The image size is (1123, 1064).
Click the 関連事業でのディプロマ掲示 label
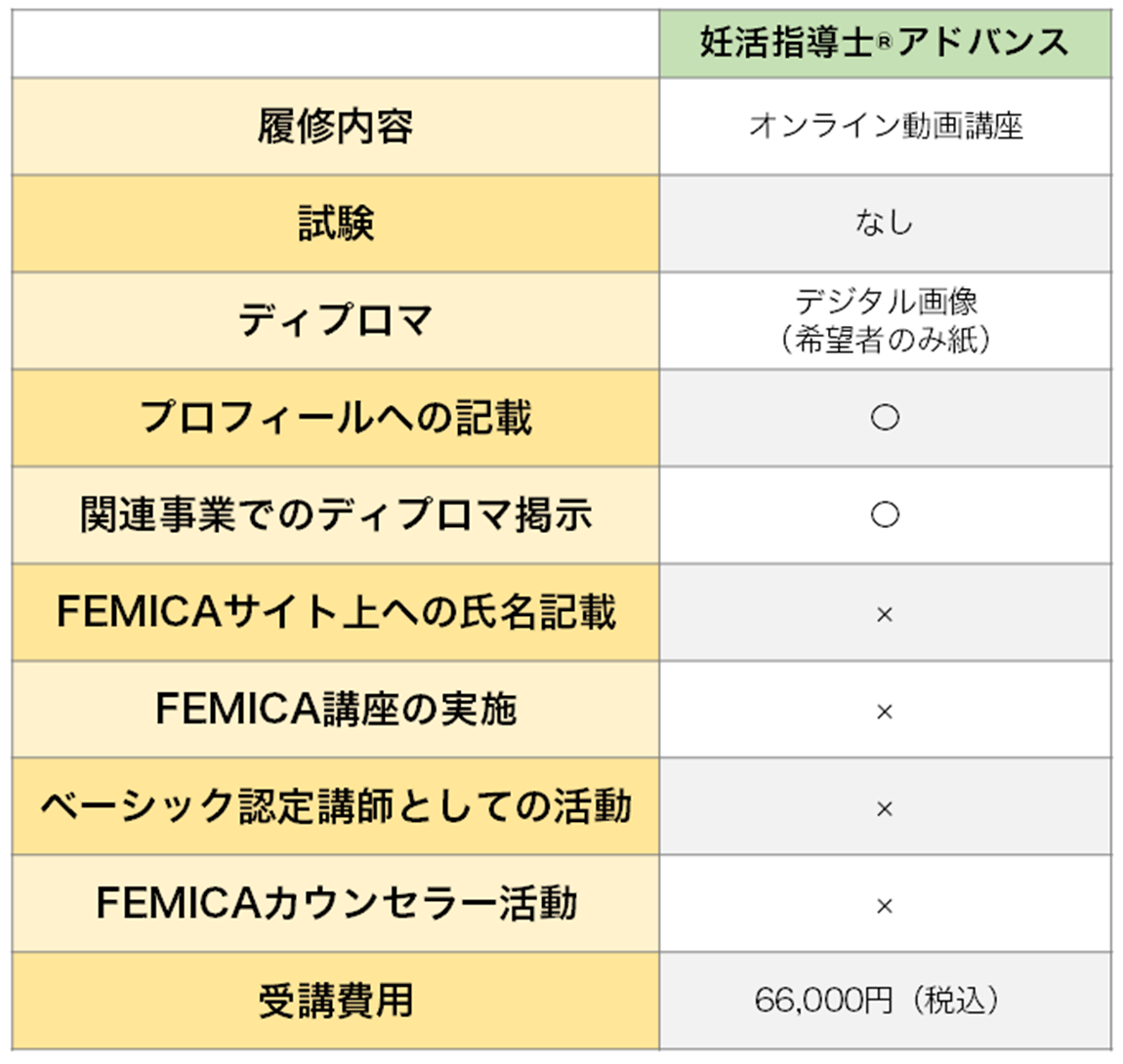(x=335, y=514)
